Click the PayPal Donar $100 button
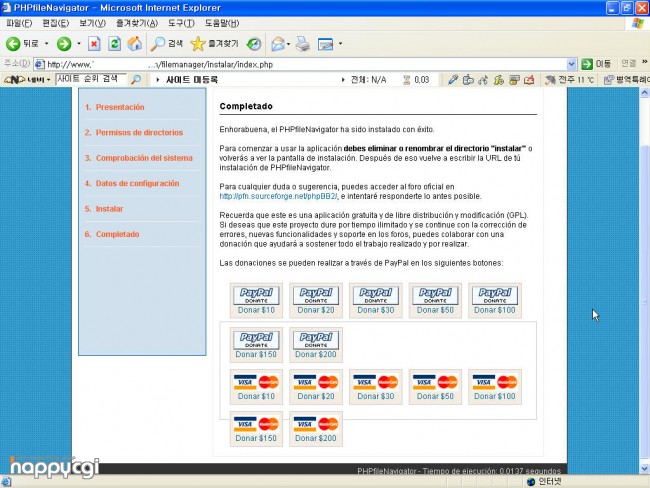 [495, 301]
